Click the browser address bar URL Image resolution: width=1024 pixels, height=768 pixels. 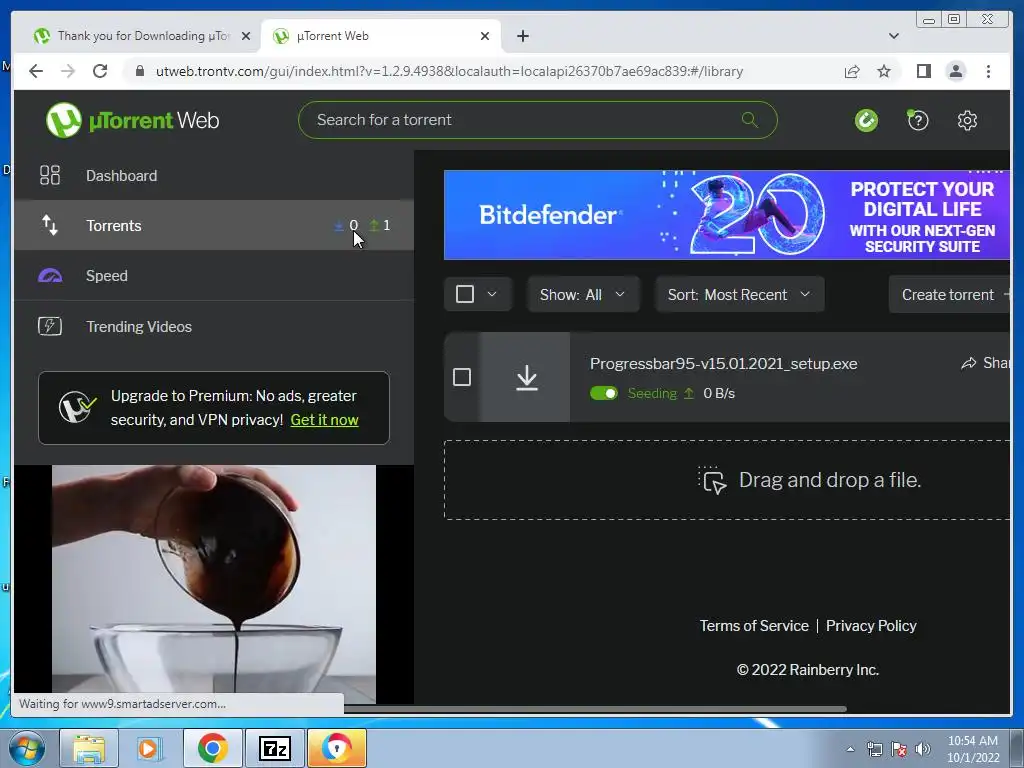tap(449, 71)
